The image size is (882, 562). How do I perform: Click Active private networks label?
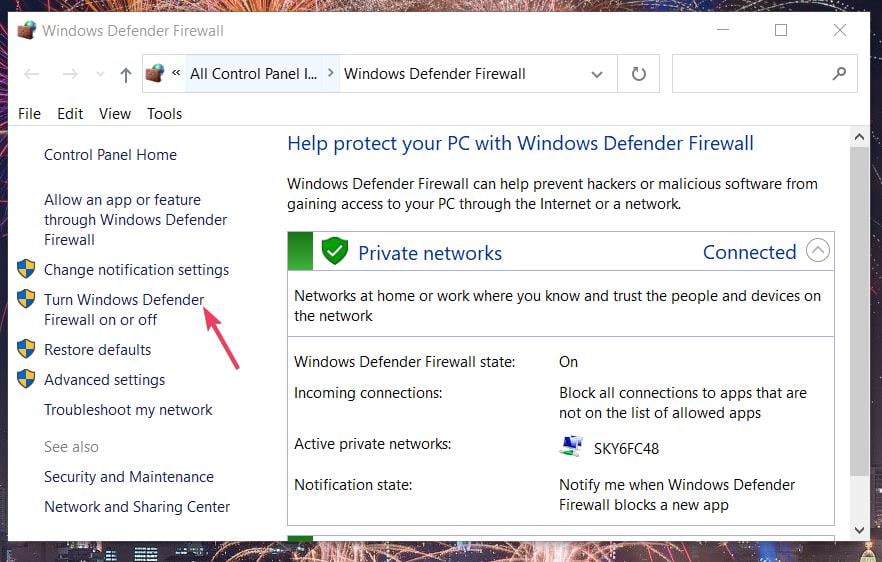pos(372,444)
